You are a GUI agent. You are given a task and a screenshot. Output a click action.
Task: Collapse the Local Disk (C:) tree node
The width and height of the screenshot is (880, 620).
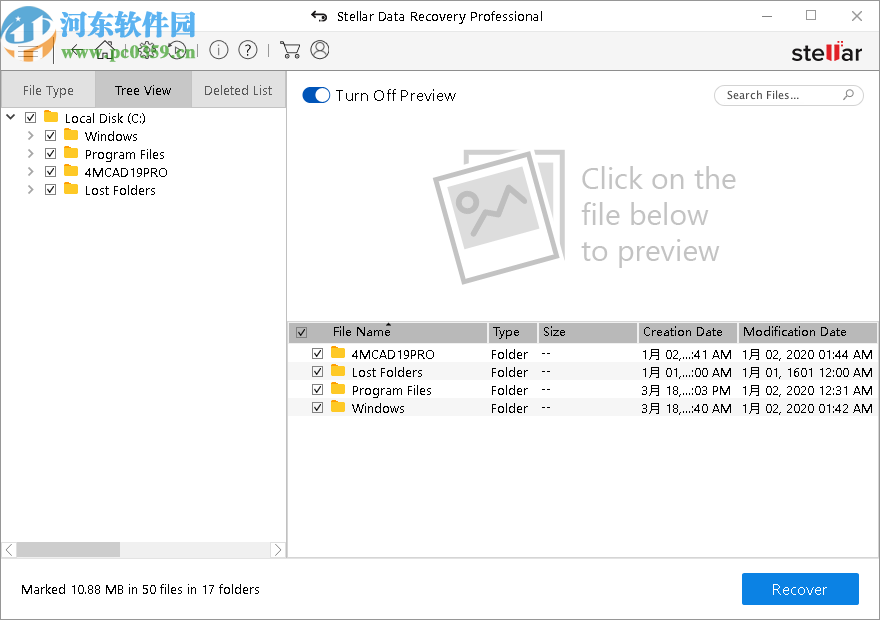(10, 117)
